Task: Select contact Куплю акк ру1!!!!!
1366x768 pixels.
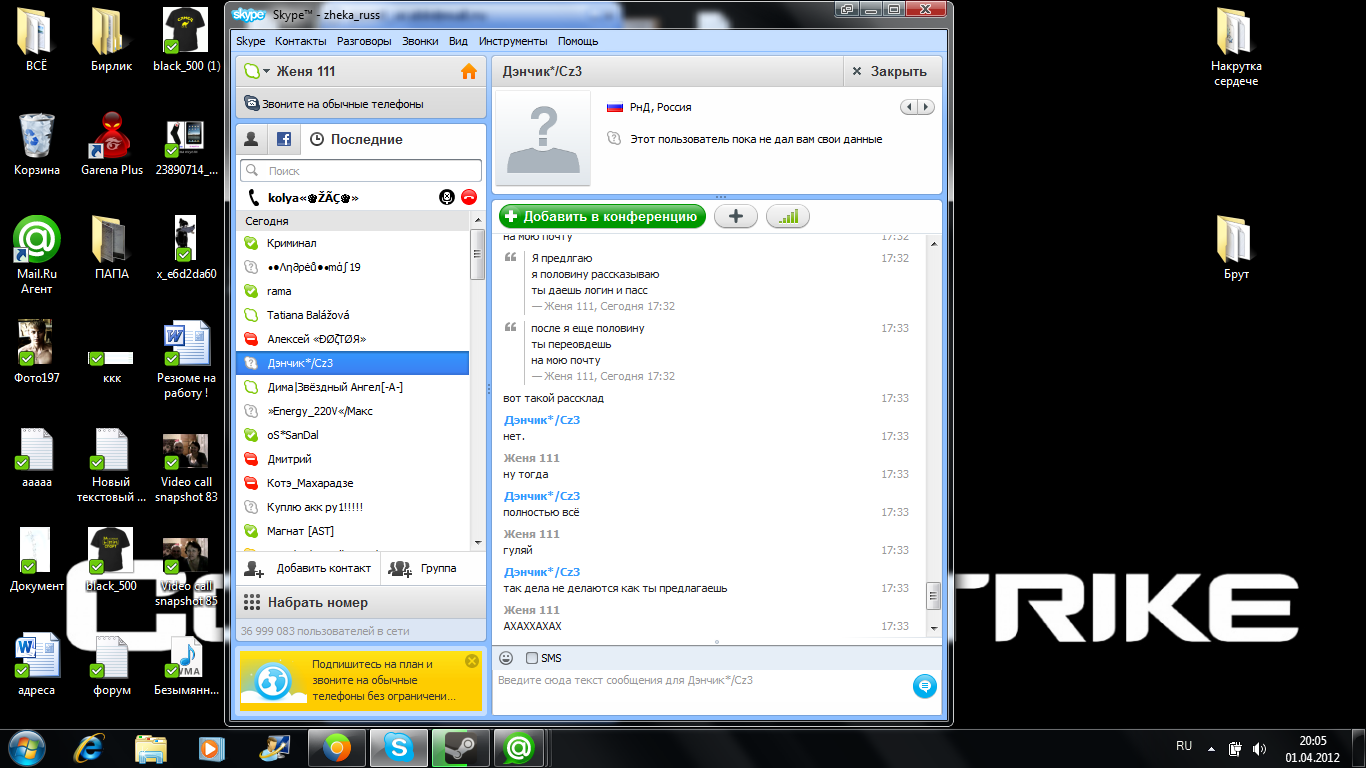Action: [353, 507]
